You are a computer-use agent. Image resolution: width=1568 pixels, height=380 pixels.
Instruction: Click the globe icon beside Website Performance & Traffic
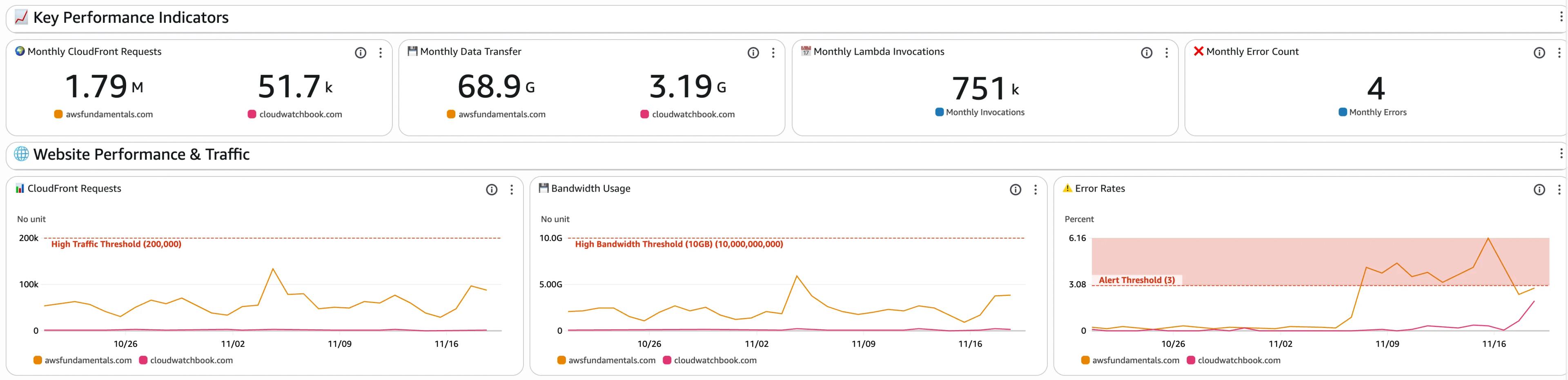(x=20, y=154)
